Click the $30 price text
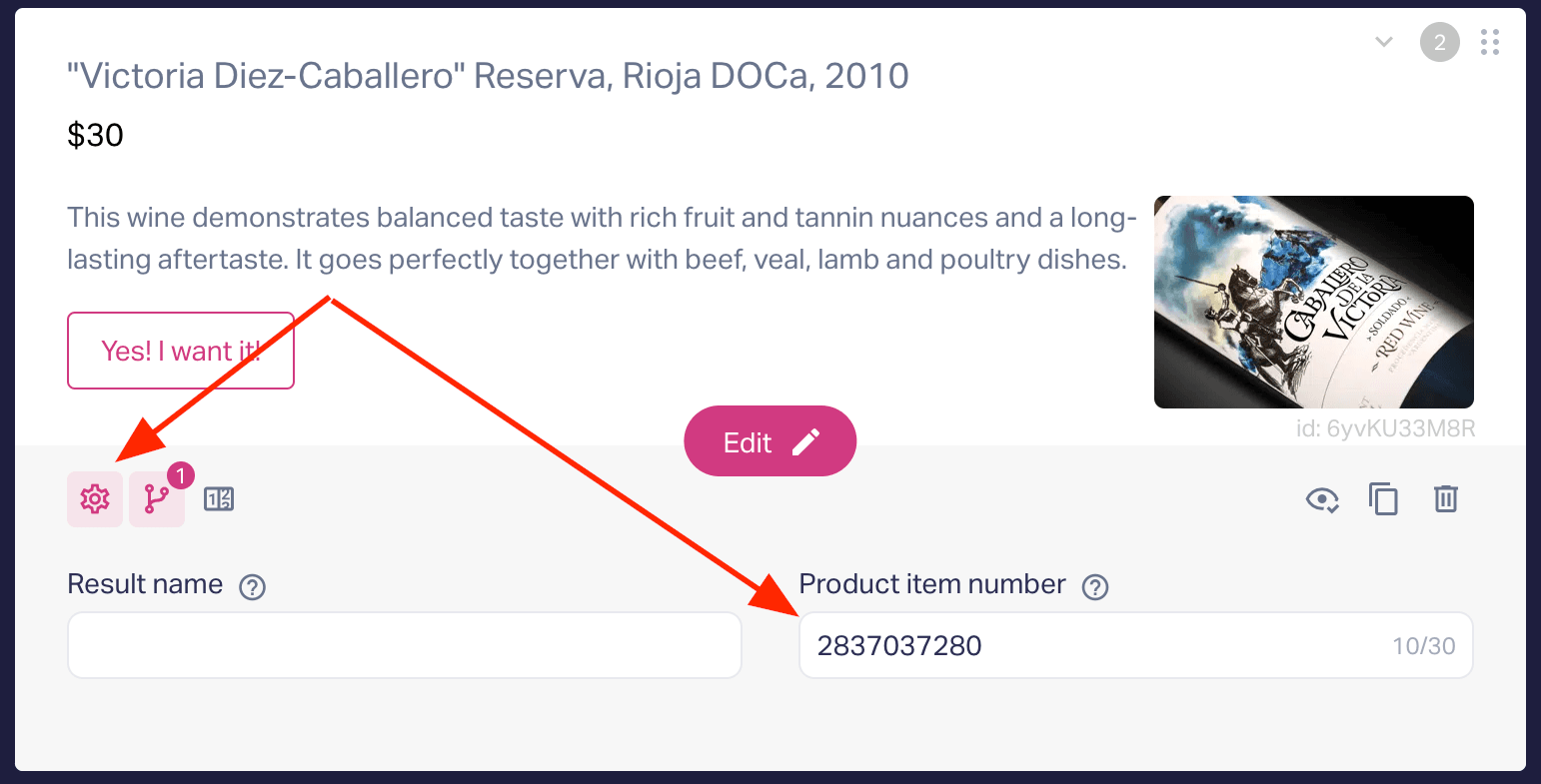 tap(95, 135)
